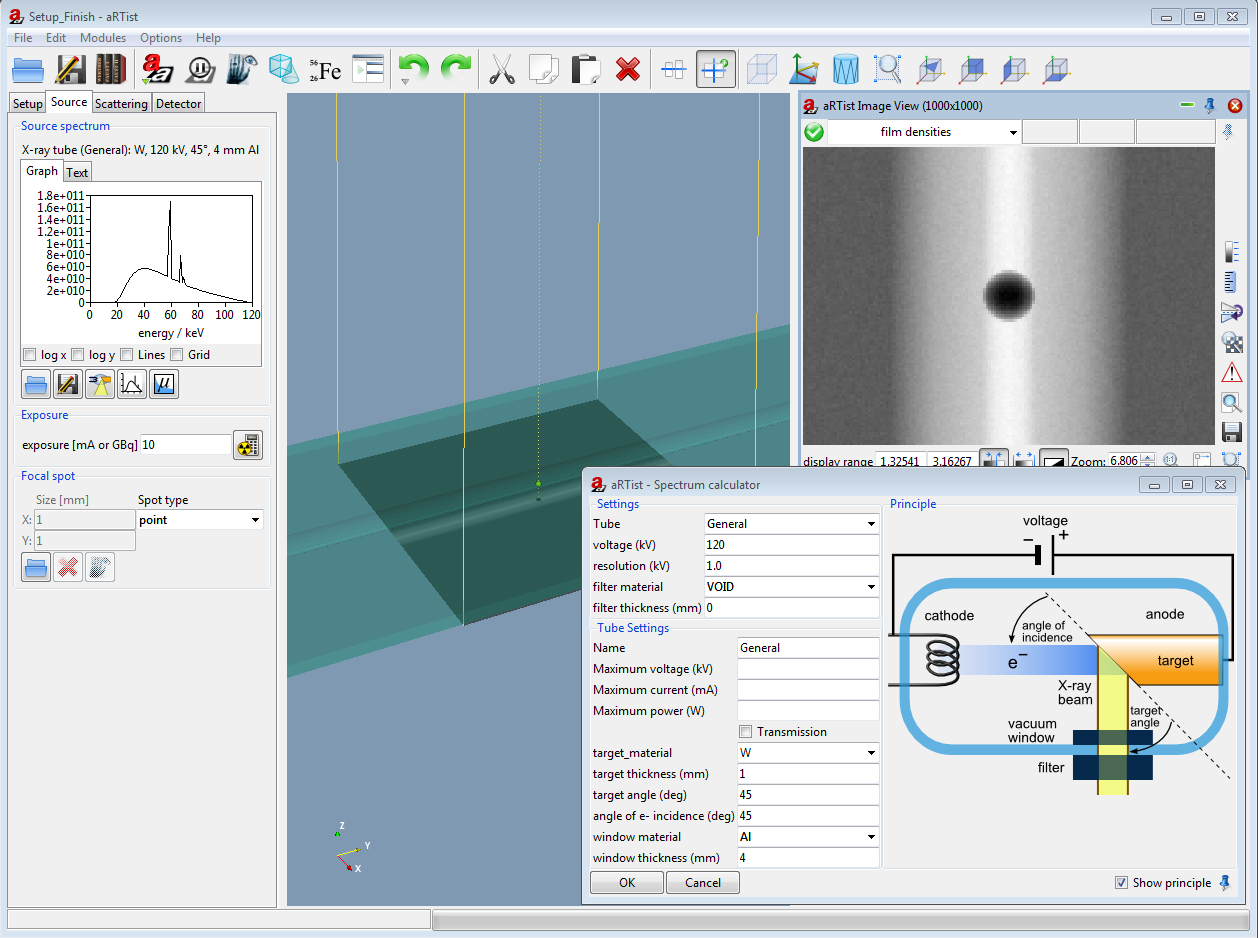This screenshot has height=938, width=1258.
Task: Open the Modules menu
Action: [x=103, y=38]
